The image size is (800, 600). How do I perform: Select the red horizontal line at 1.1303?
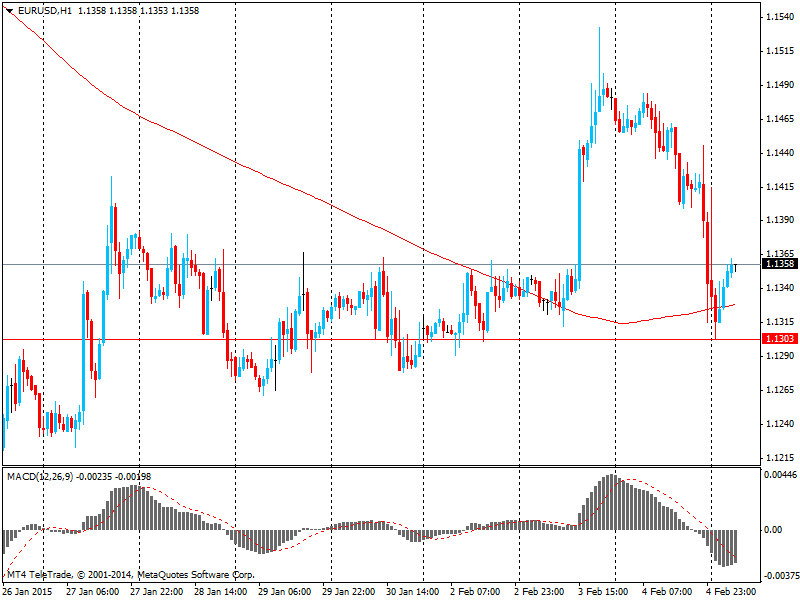pyautogui.click(x=381, y=339)
